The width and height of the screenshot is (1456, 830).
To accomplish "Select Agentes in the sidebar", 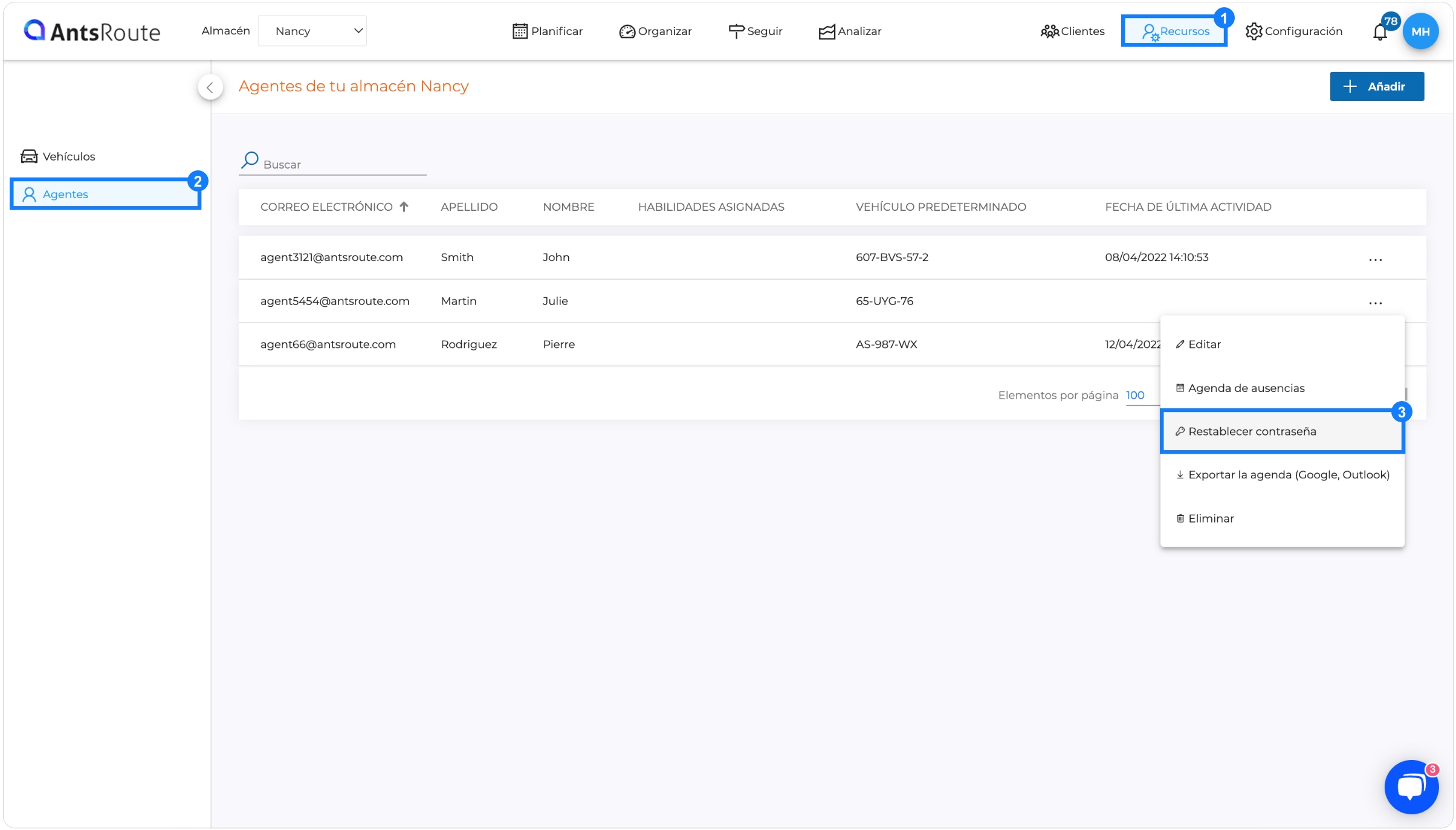I will coord(105,194).
